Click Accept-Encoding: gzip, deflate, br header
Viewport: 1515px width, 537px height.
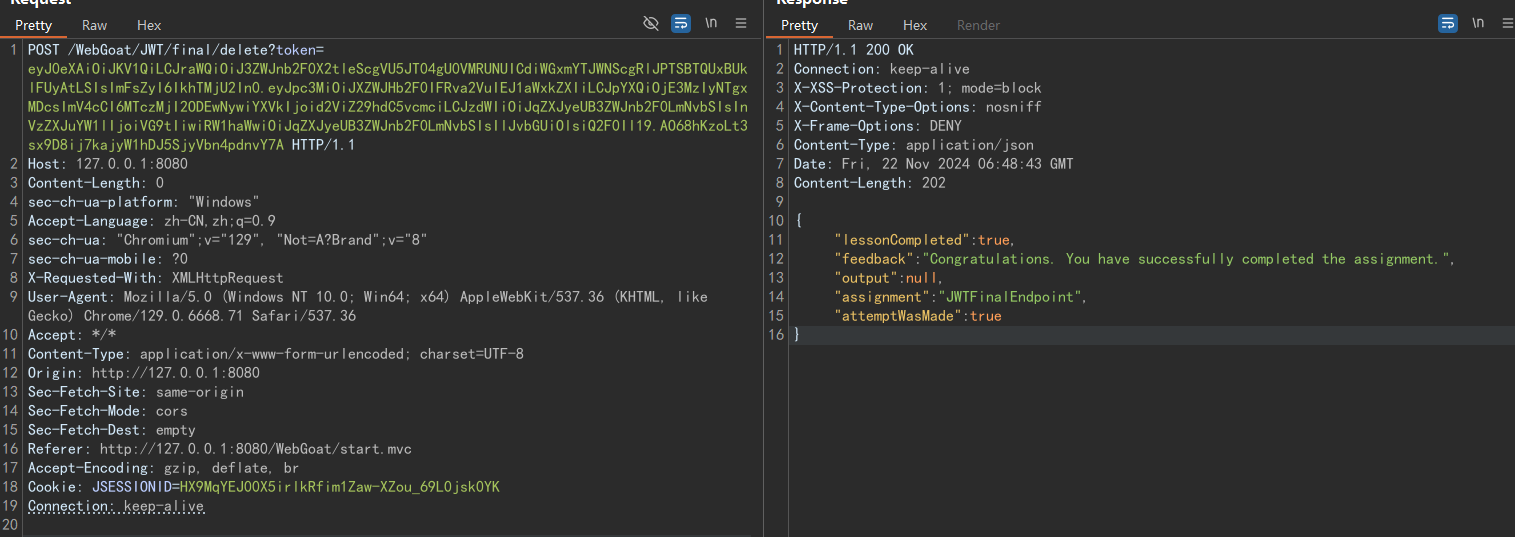tap(163, 468)
